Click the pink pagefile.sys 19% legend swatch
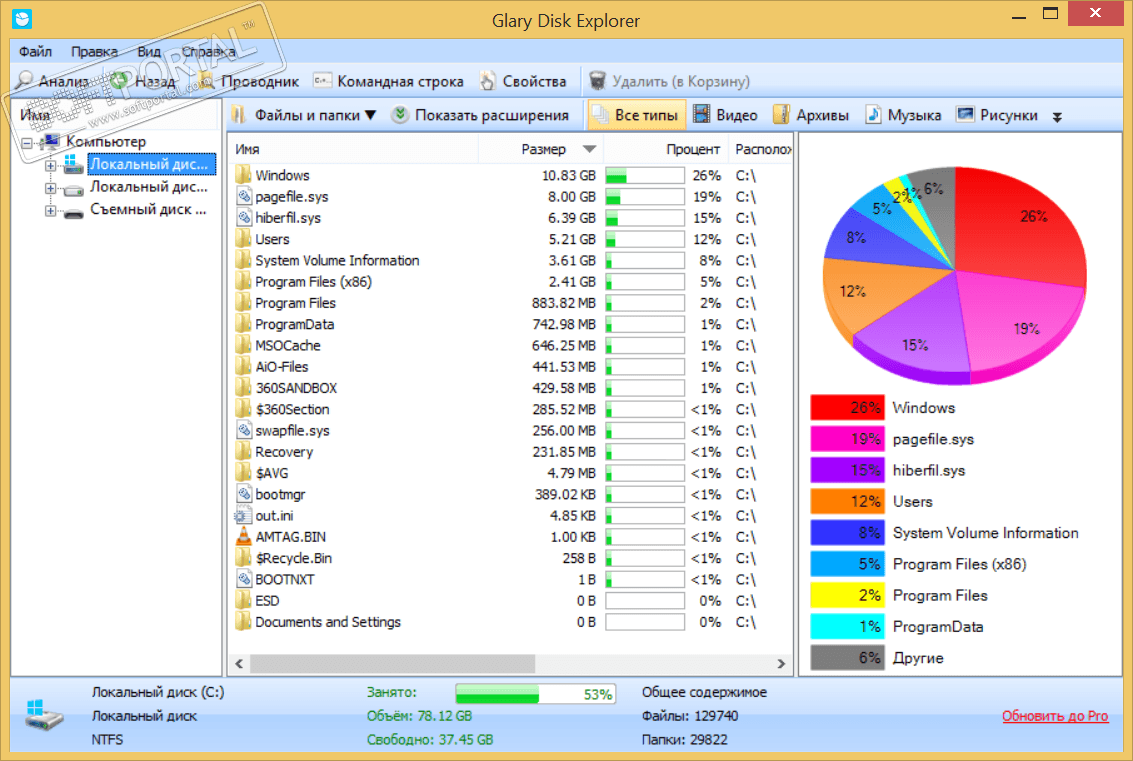Screen dimensions: 1133x761 pyautogui.click(x=847, y=439)
